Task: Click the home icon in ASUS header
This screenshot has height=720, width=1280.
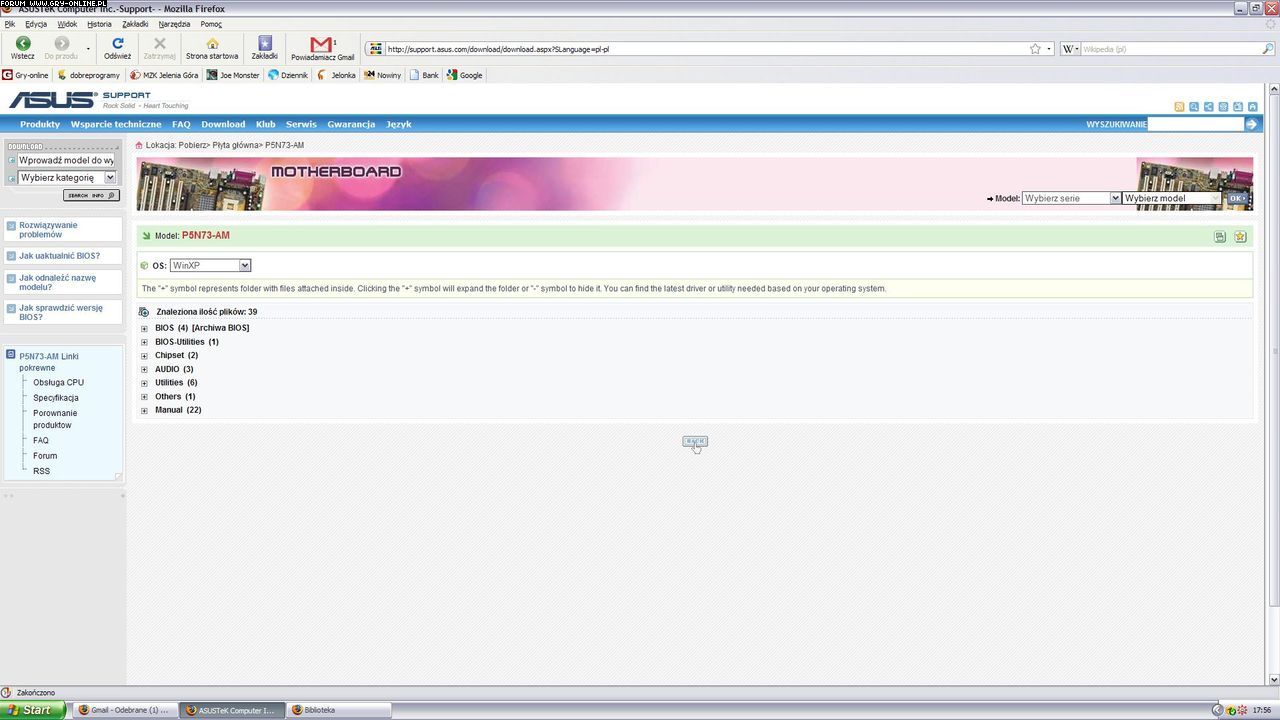Action: point(1253,106)
